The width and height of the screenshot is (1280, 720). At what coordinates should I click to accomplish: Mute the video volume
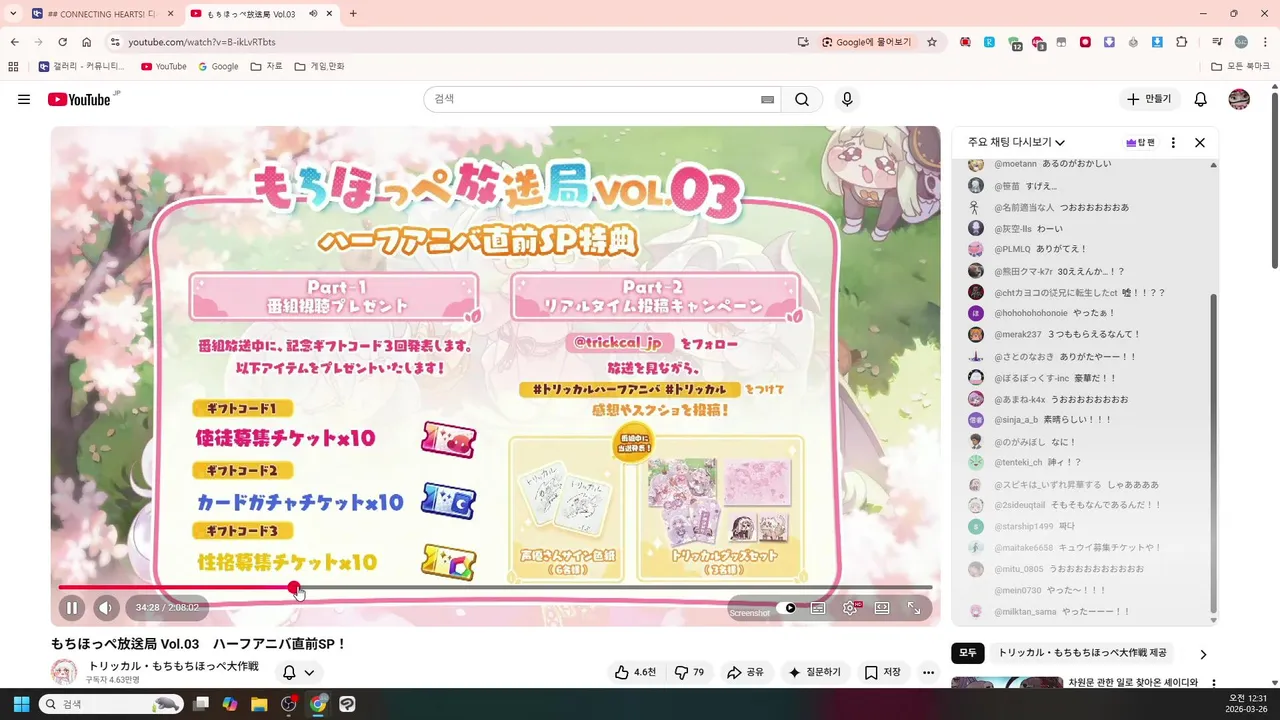pos(107,607)
